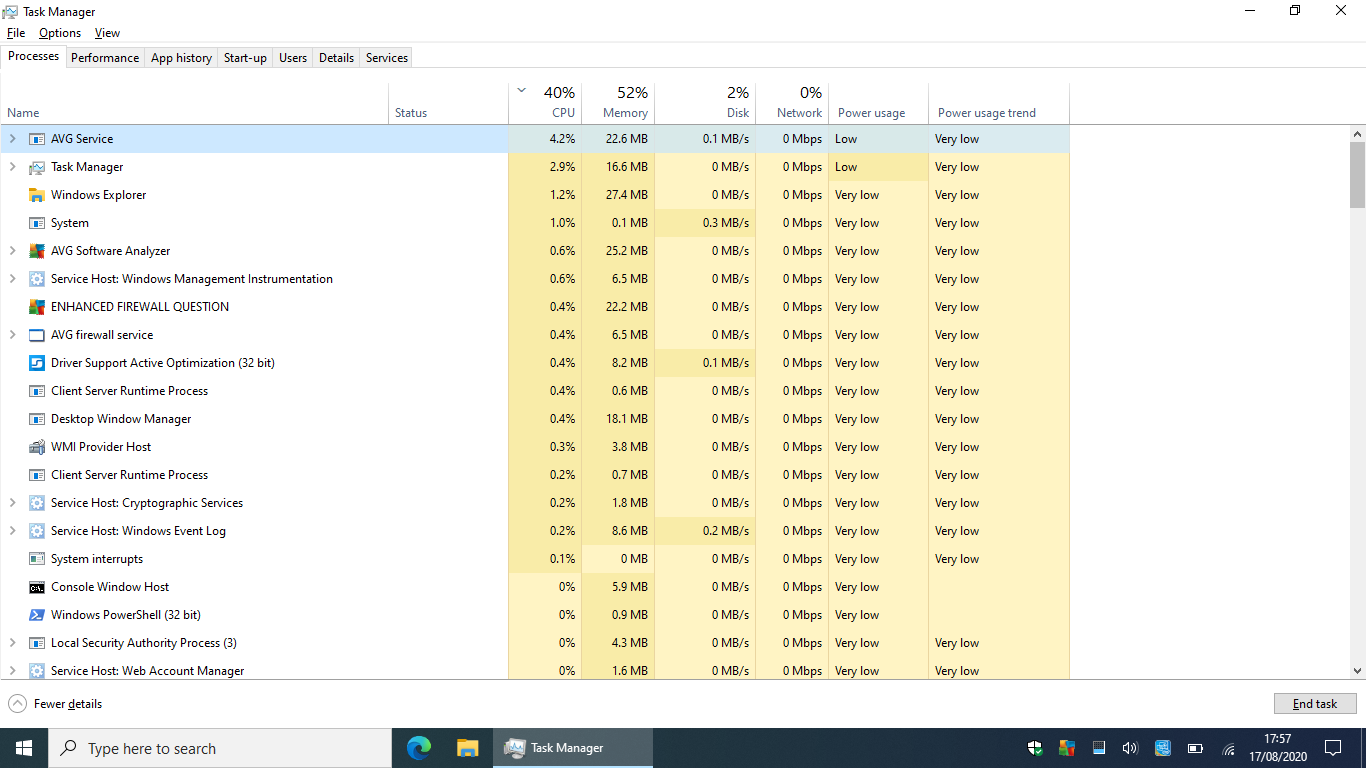This screenshot has width=1366, height=768.
Task: Sort processes by Disk column header
Action: point(705,102)
